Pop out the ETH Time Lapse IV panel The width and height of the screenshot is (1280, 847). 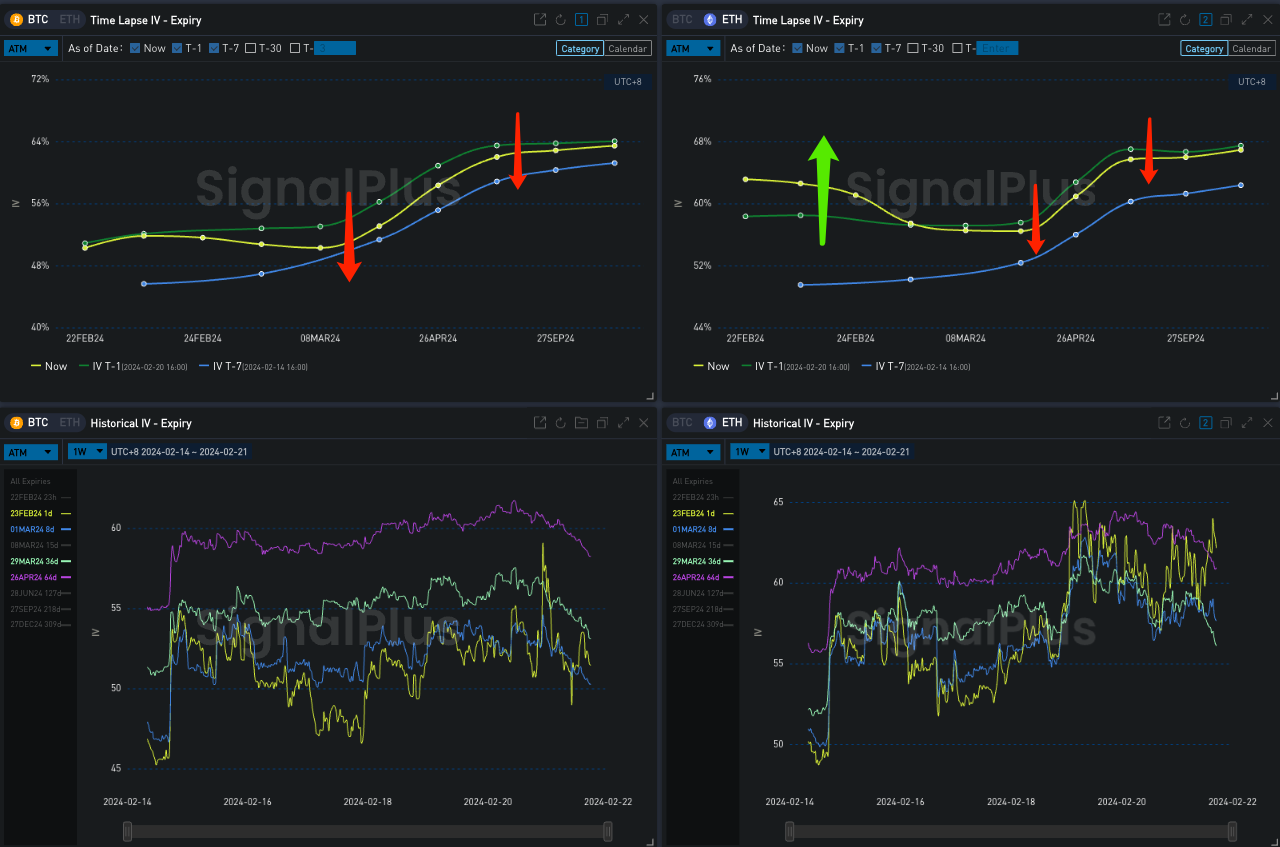pos(1164,20)
